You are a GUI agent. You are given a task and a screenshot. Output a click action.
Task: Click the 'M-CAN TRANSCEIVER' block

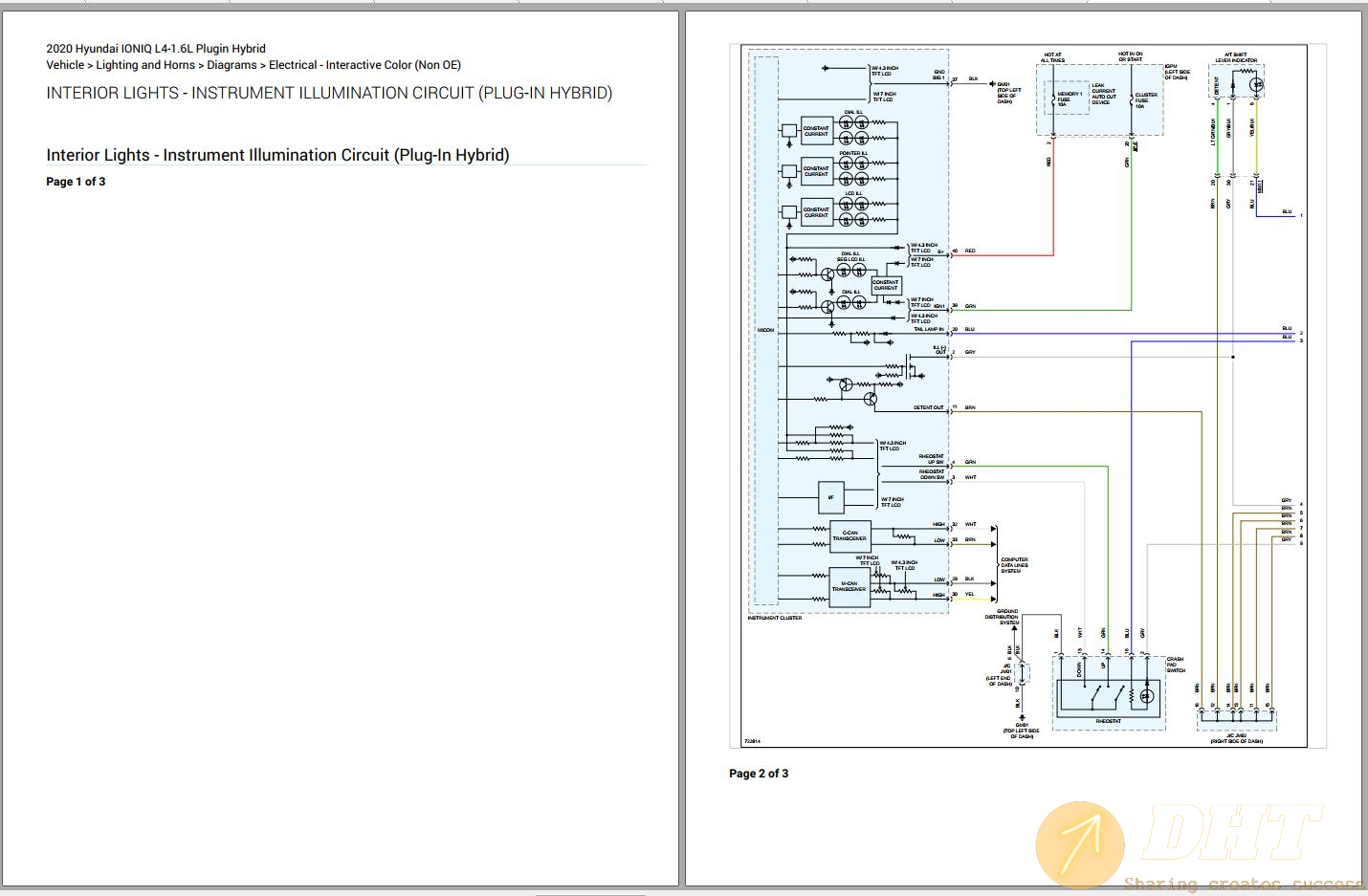[x=849, y=586]
